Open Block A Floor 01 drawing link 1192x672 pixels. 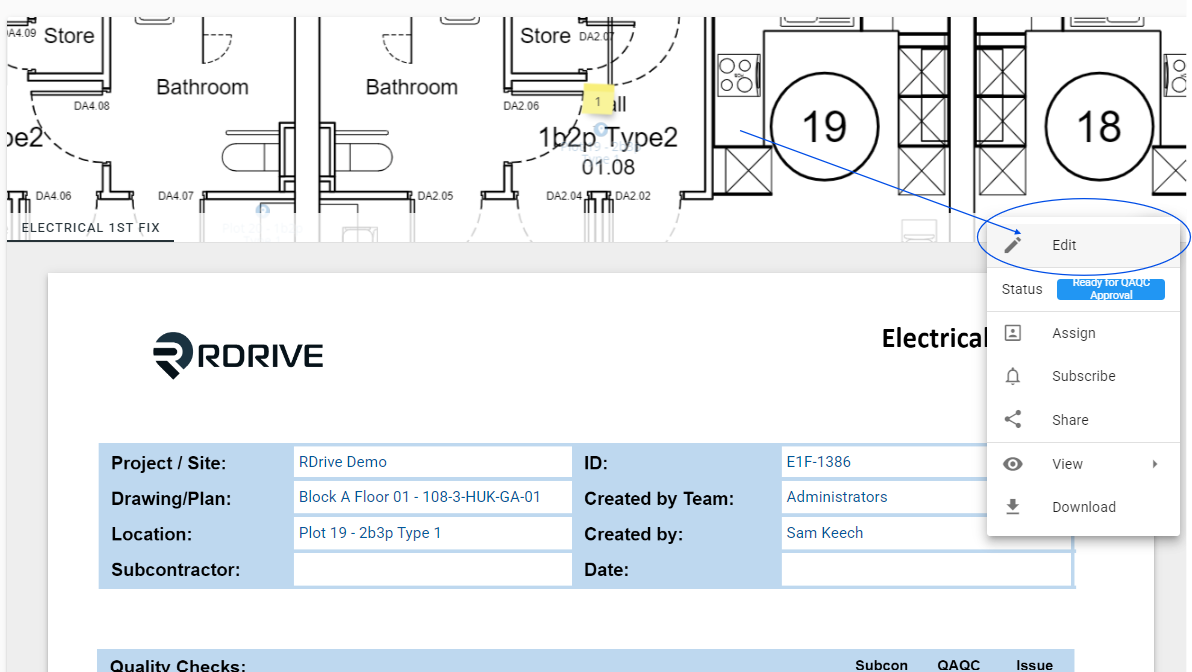tap(420, 497)
